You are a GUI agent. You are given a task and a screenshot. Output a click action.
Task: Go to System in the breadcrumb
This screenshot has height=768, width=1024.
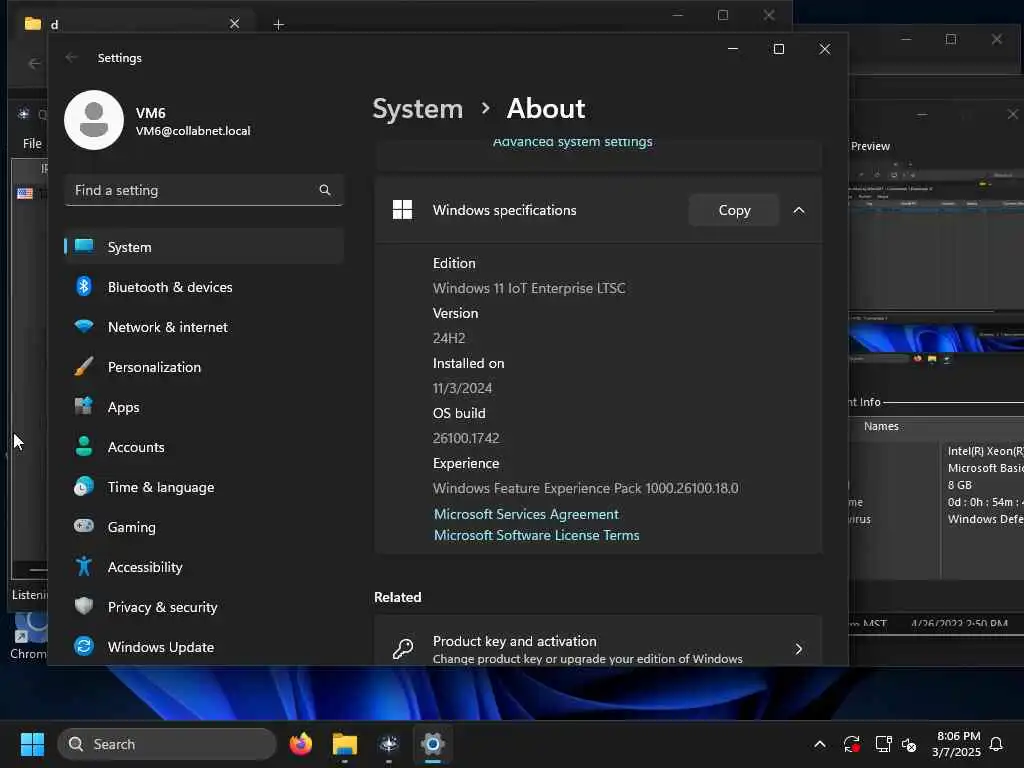[417, 109]
